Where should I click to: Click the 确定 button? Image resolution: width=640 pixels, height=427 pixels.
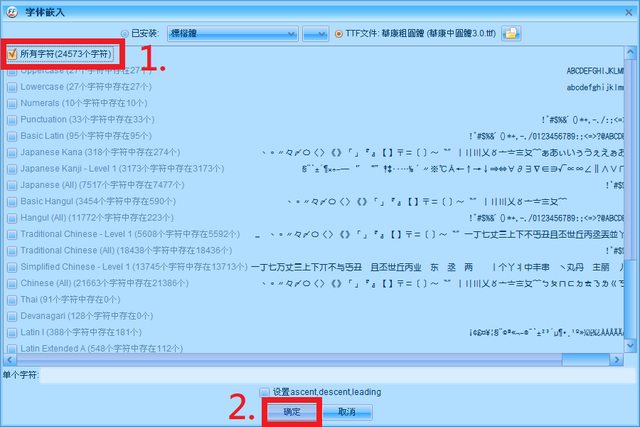coord(290,411)
